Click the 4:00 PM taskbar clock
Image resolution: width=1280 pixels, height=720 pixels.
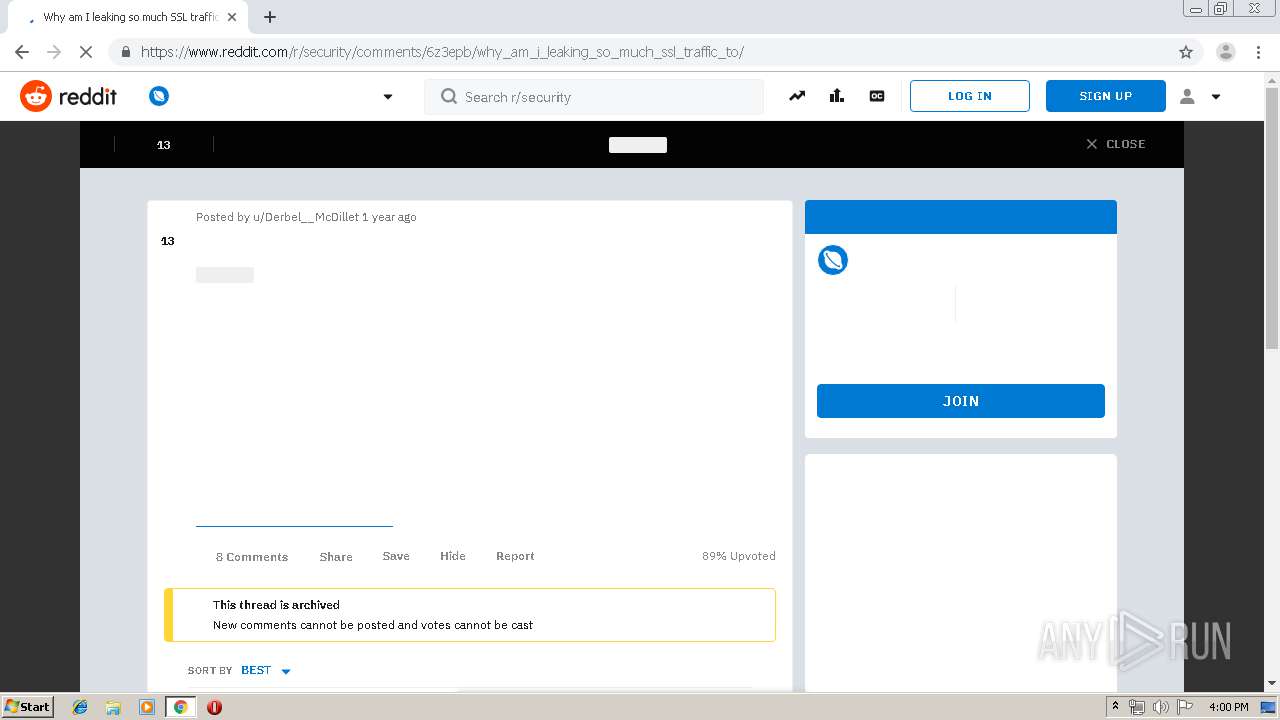coord(1228,707)
